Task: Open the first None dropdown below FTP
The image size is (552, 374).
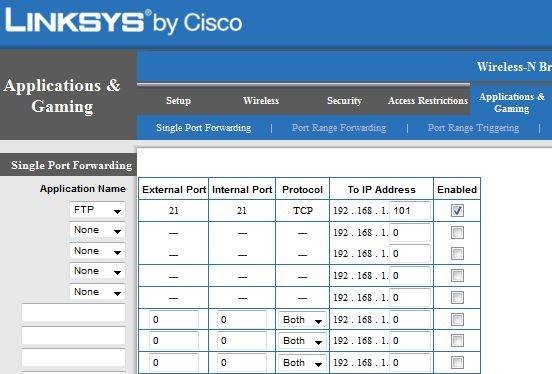Action: point(97,230)
